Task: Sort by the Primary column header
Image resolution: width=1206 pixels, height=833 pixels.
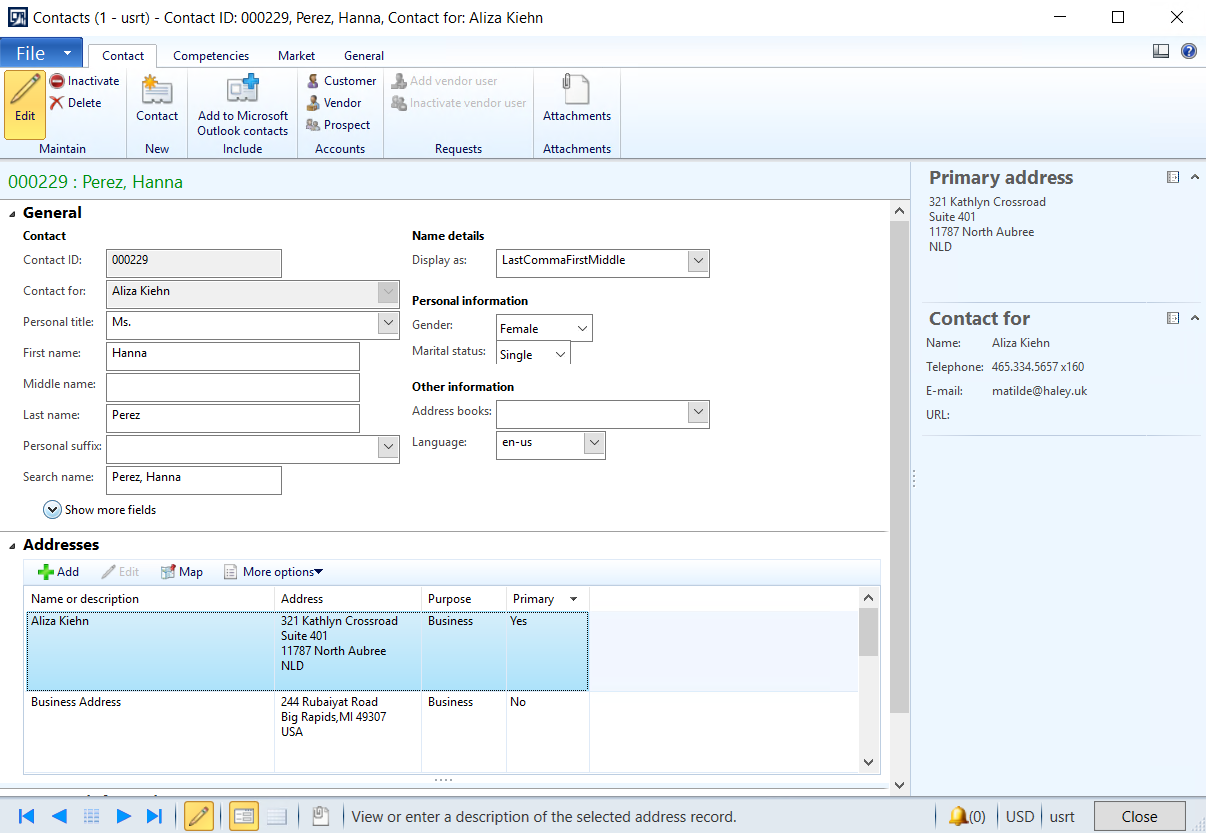Action: pyautogui.click(x=547, y=599)
